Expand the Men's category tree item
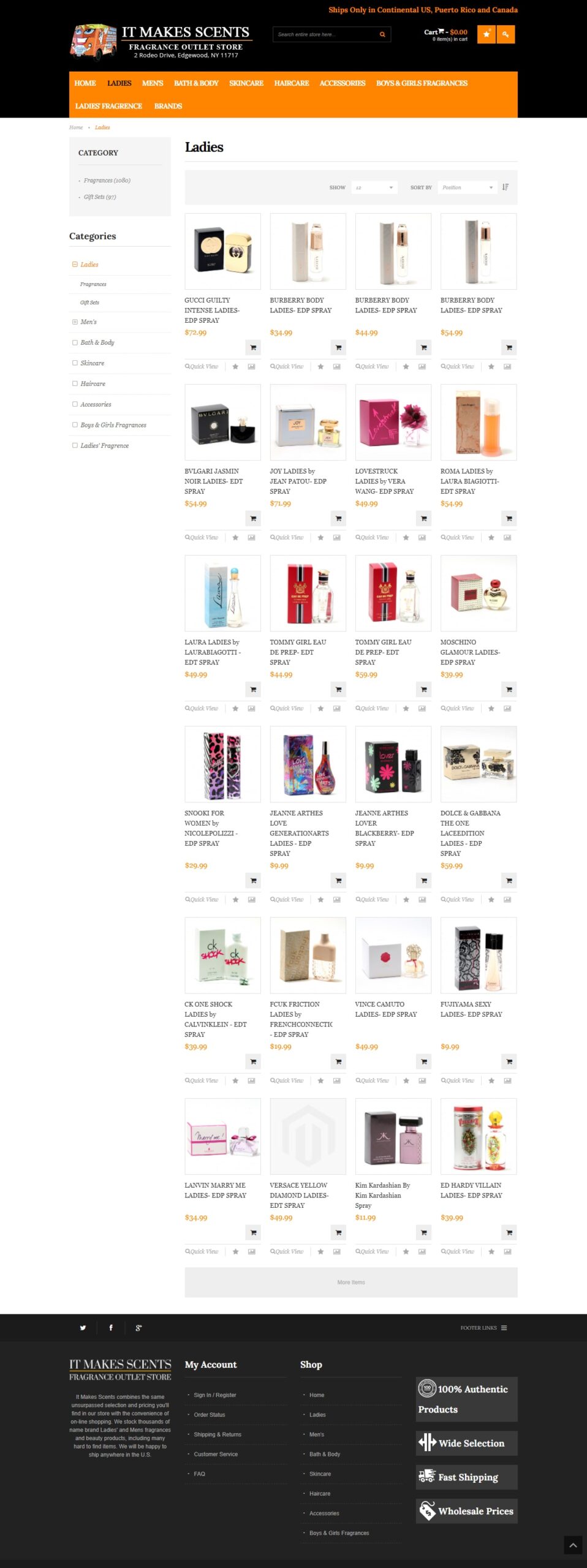The image size is (587, 1568). (75, 322)
